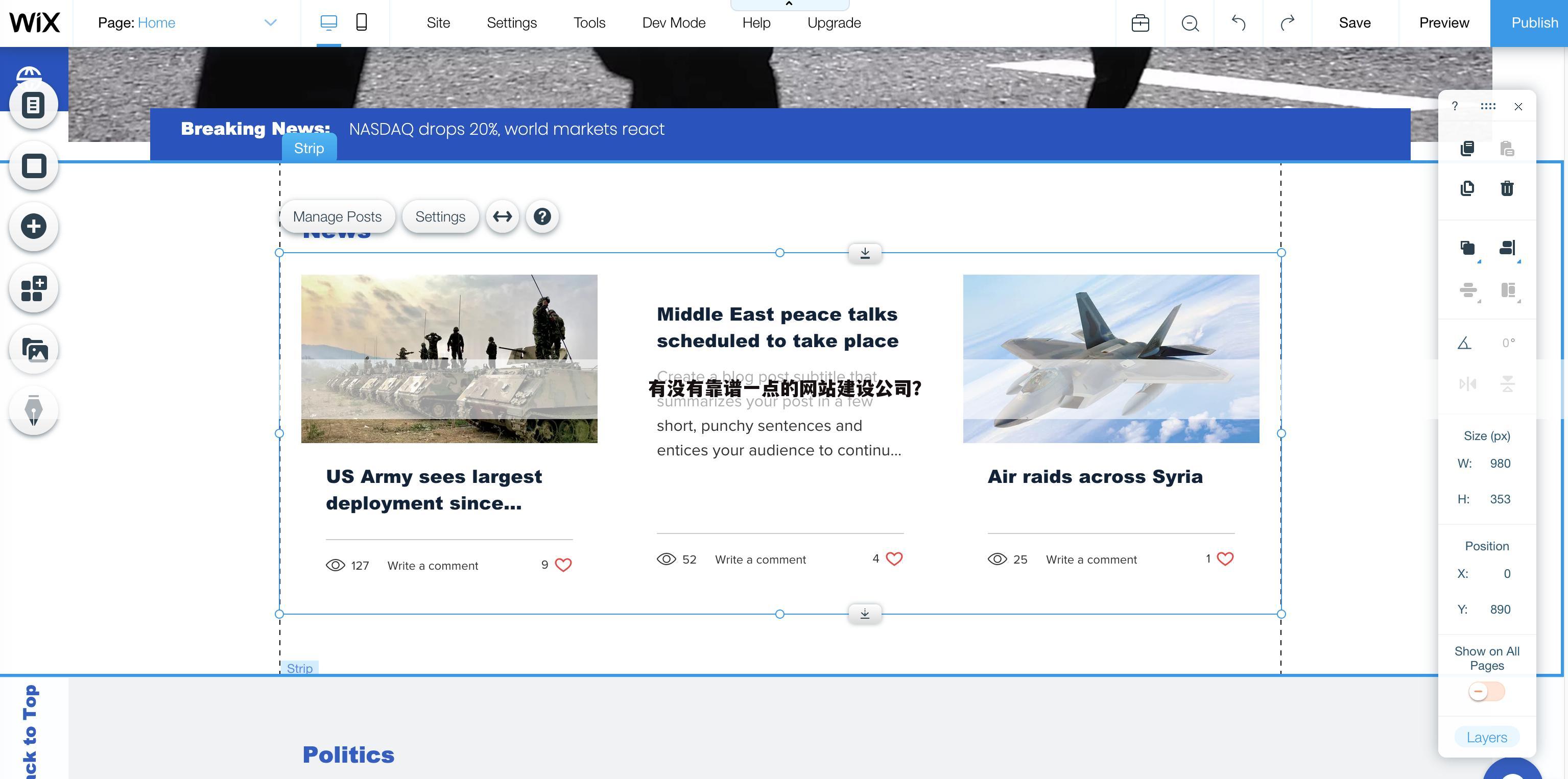Click the toolbar drag grip handle
This screenshot has width=1568, height=779.
[x=1488, y=106]
